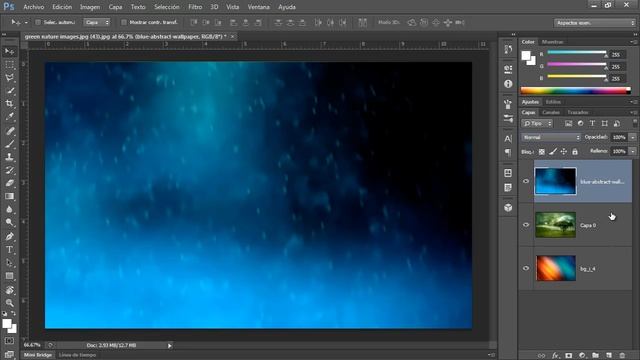Hide the Capa 0 layer

[x=526, y=225]
